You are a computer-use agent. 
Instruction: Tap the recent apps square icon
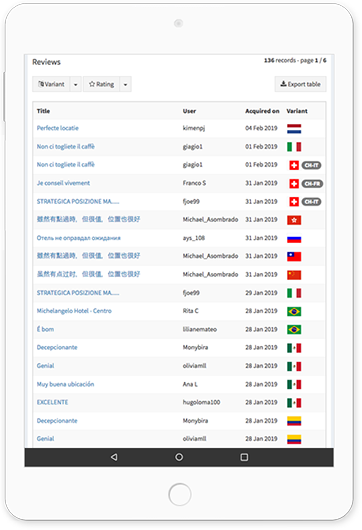click(244, 457)
